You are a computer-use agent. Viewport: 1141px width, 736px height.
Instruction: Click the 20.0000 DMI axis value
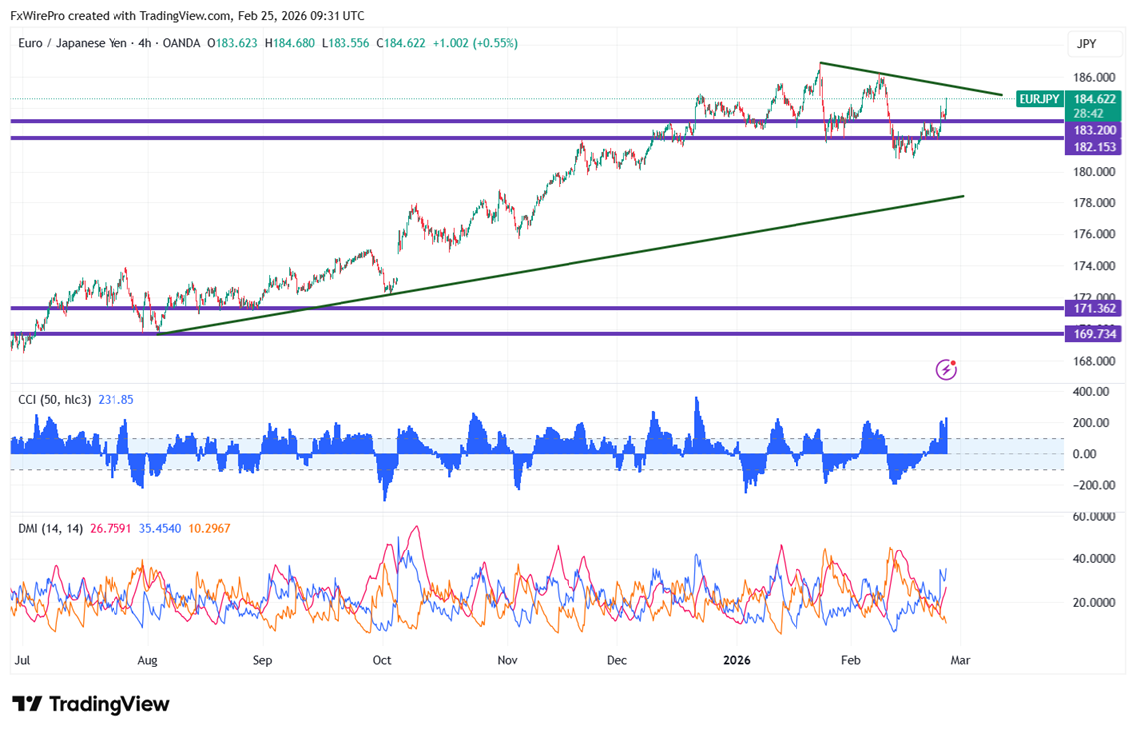pos(1094,603)
